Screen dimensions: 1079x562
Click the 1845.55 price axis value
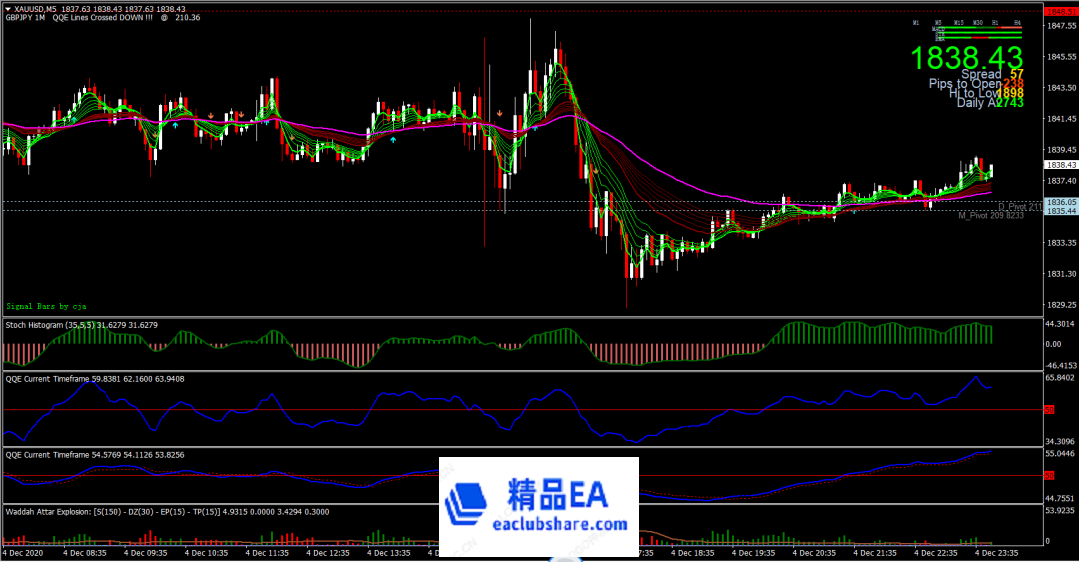(x=1061, y=56)
